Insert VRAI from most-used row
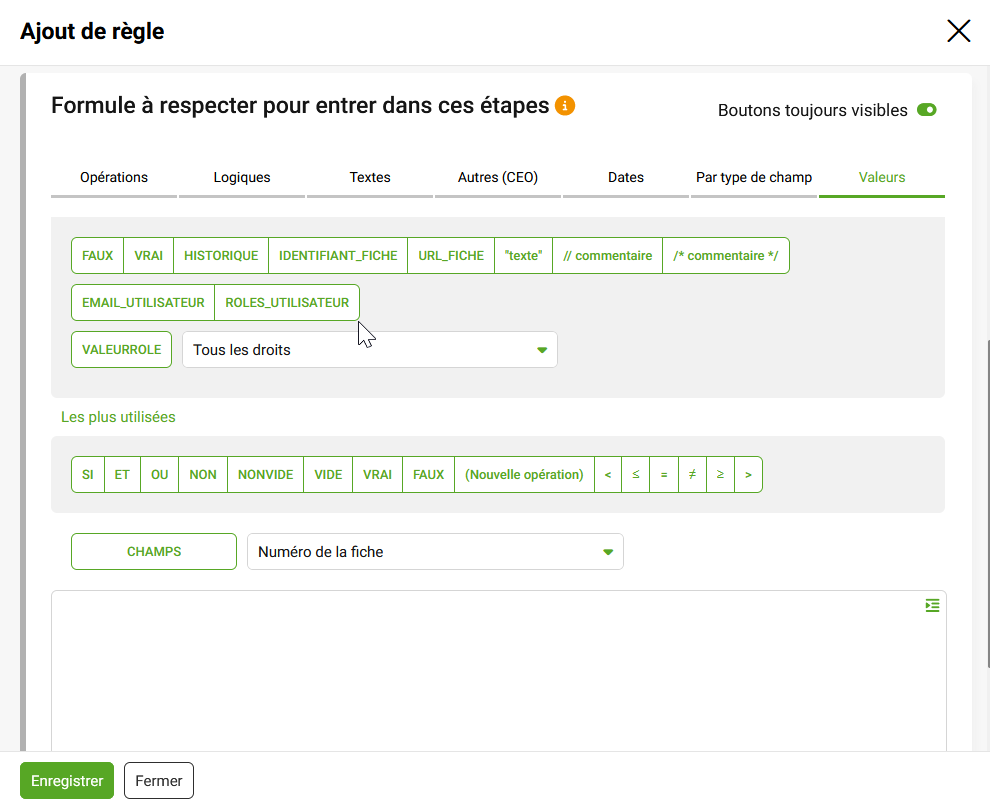Image resolution: width=990 pixels, height=807 pixels. coord(378,475)
